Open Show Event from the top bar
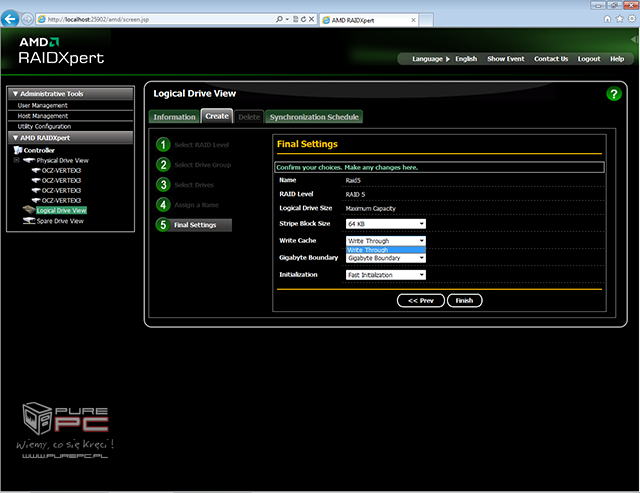Viewport: 640px width, 493px height. (505, 59)
